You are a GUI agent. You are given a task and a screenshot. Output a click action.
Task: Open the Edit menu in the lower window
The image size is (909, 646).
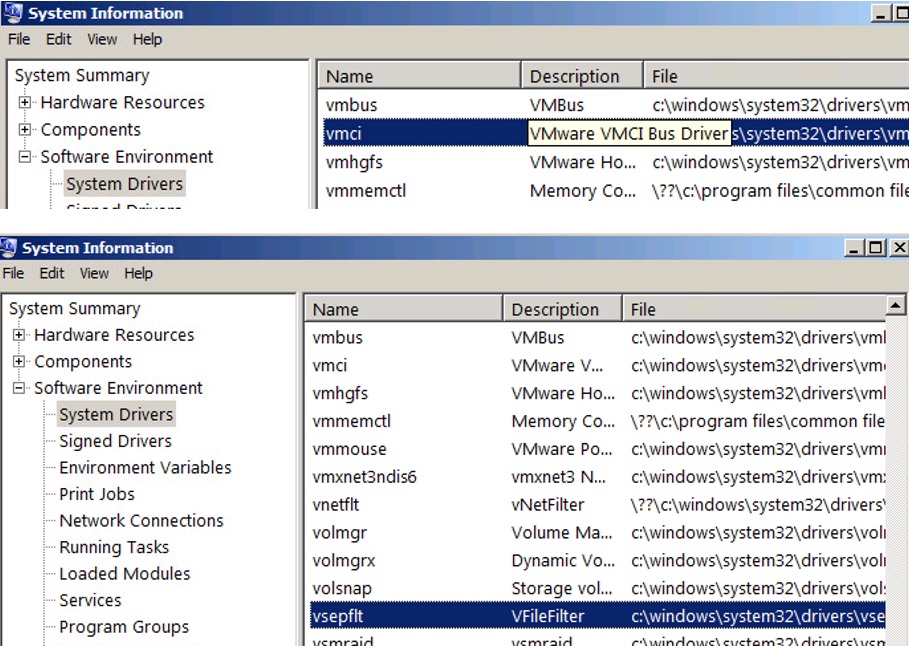52,273
